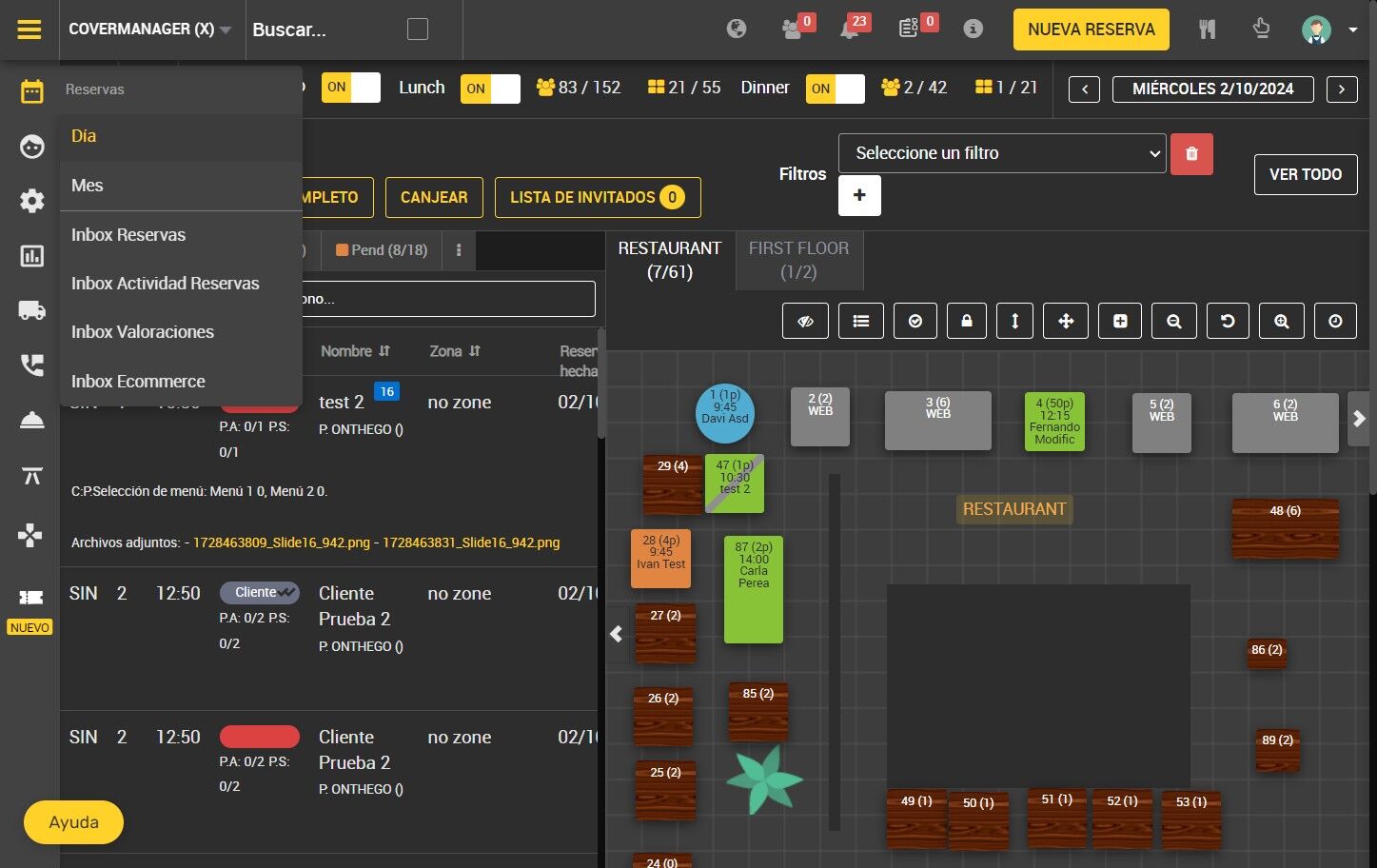This screenshot has width=1377, height=868.
Task: Open the Seleccione un filtro dropdown
Action: coord(1002,153)
